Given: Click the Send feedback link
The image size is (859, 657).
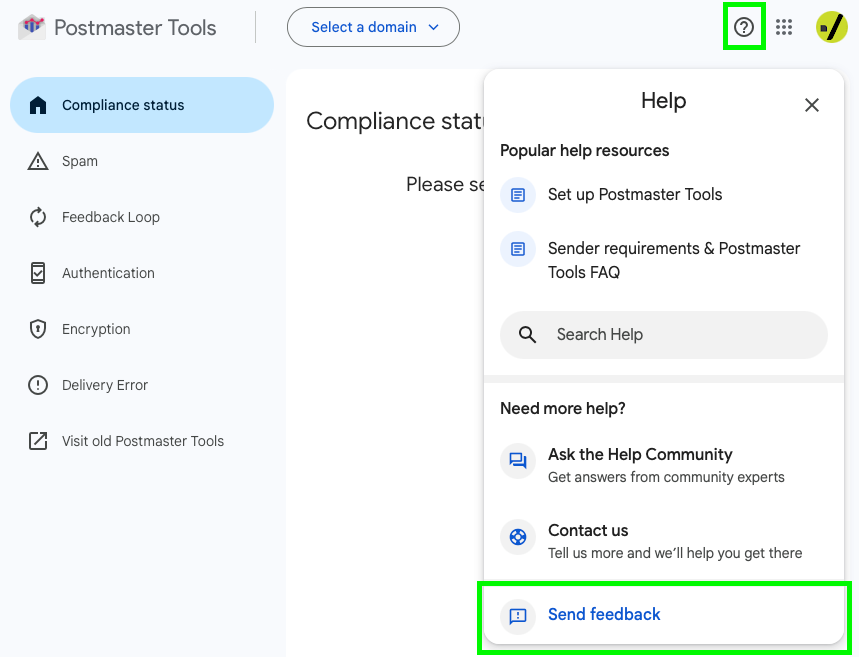Looking at the screenshot, I should click(x=603, y=614).
